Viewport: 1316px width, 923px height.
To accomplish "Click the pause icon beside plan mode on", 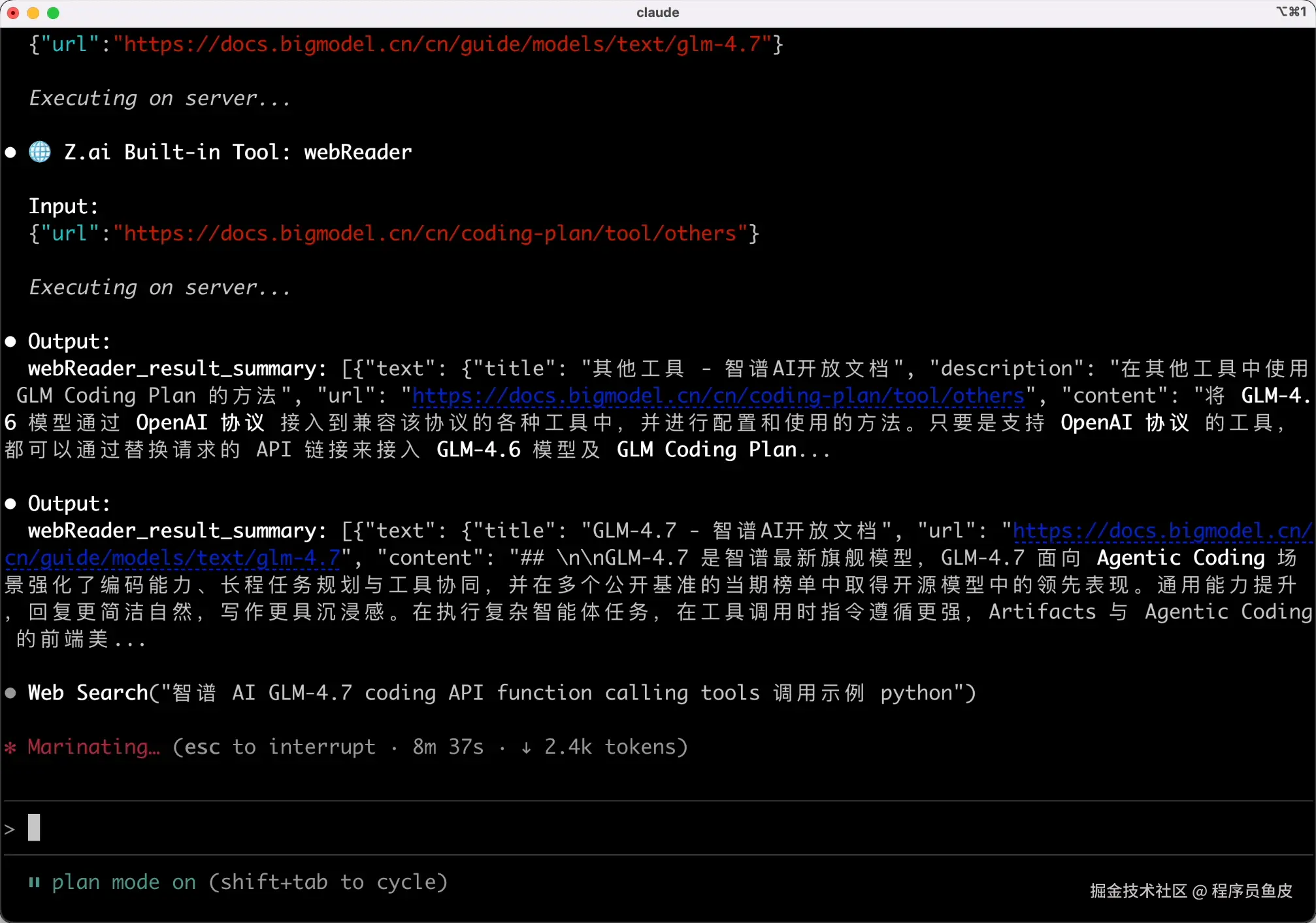I will click(34, 882).
